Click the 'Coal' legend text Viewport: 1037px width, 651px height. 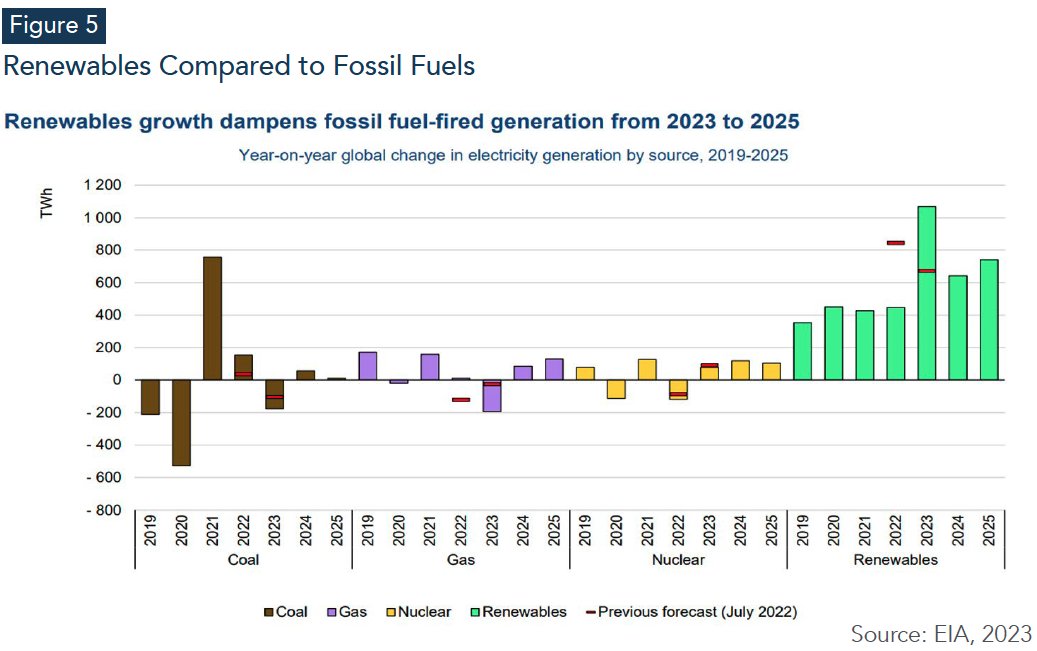292,613
